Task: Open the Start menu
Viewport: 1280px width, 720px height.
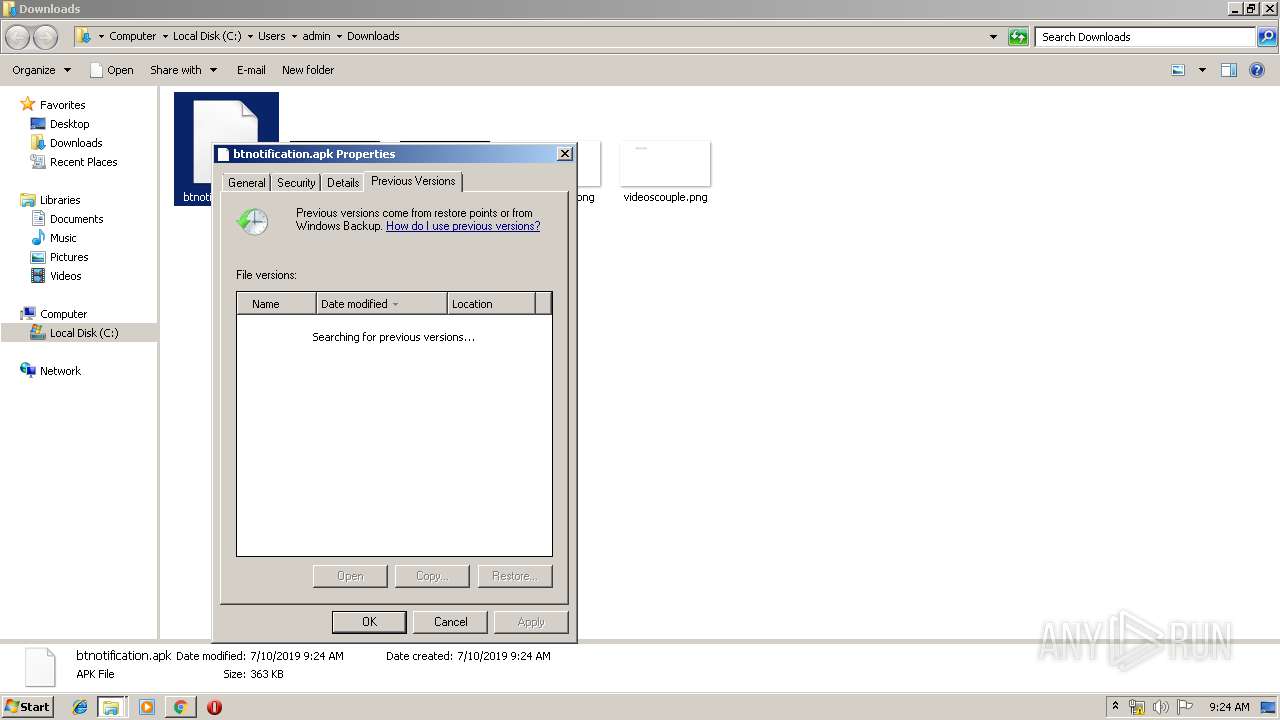Action: click(x=27, y=707)
